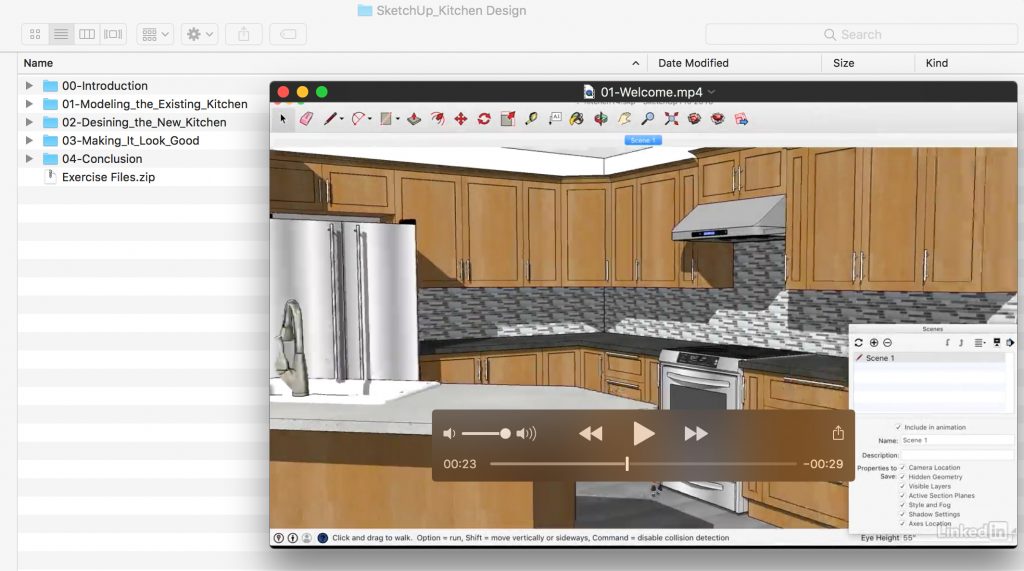Toggle Shadow Settings checkbox

point(903,514)
